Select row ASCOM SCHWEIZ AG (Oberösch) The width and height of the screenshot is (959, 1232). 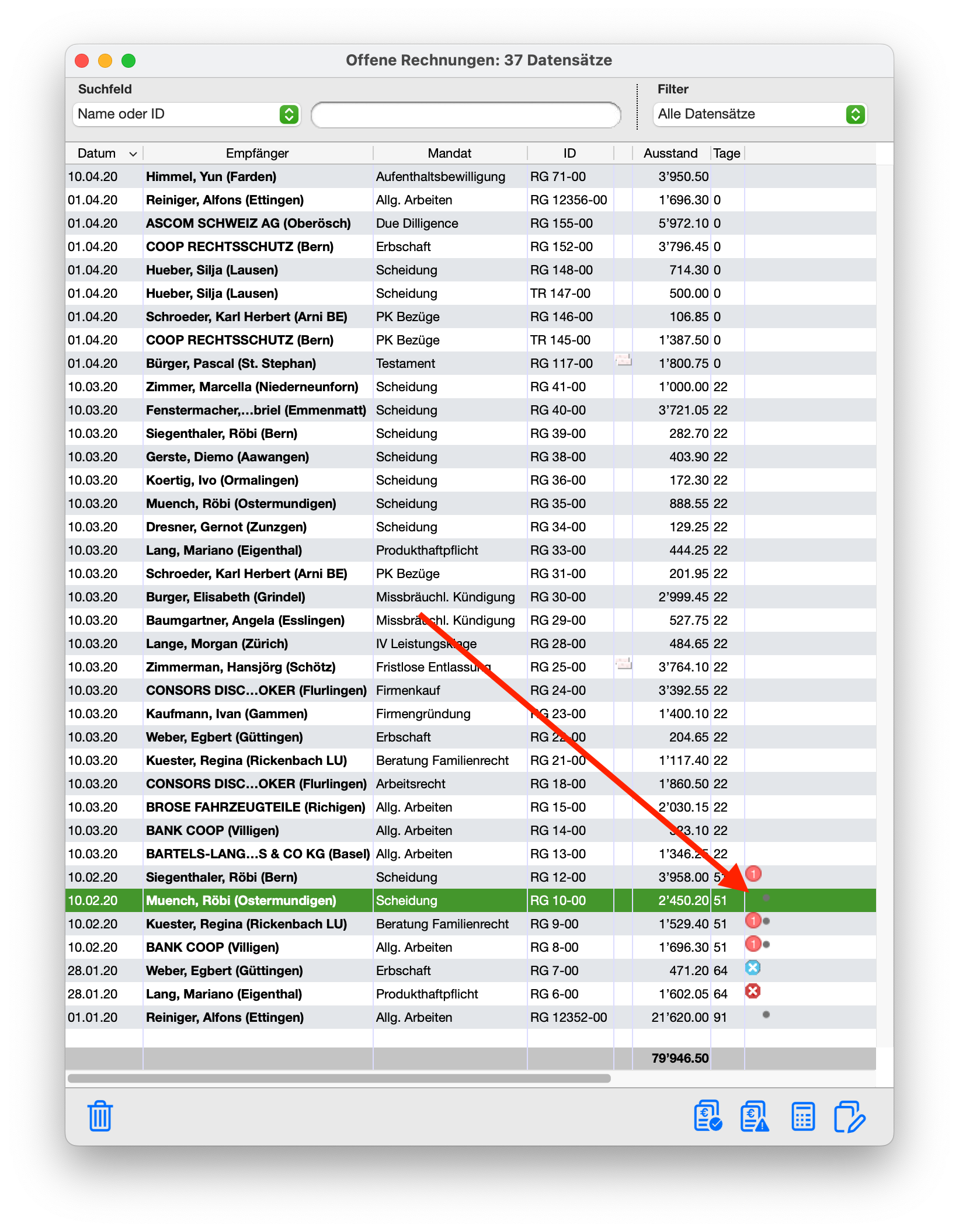click(x=471, y=223)
